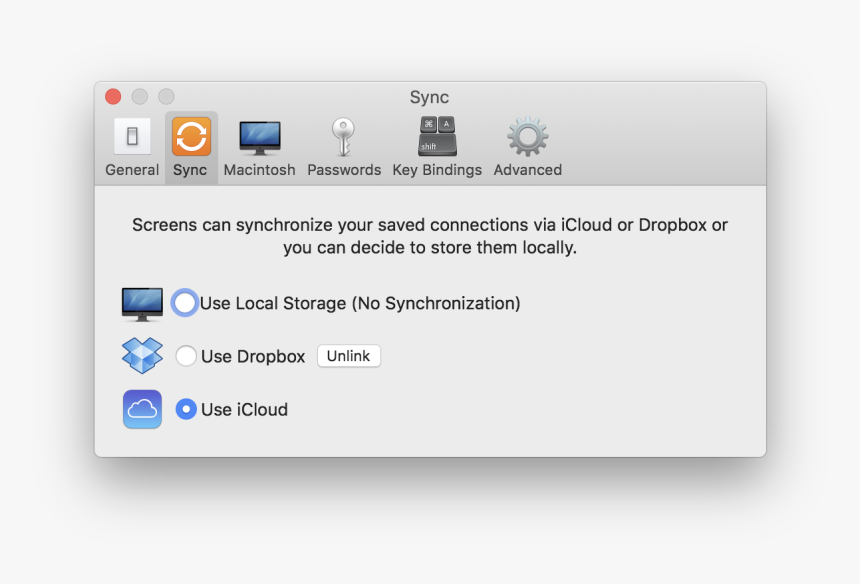Switch to the Key Bindings tab label
The width and height of the screenshot is (860, 584).
click(x=437, y=171)
